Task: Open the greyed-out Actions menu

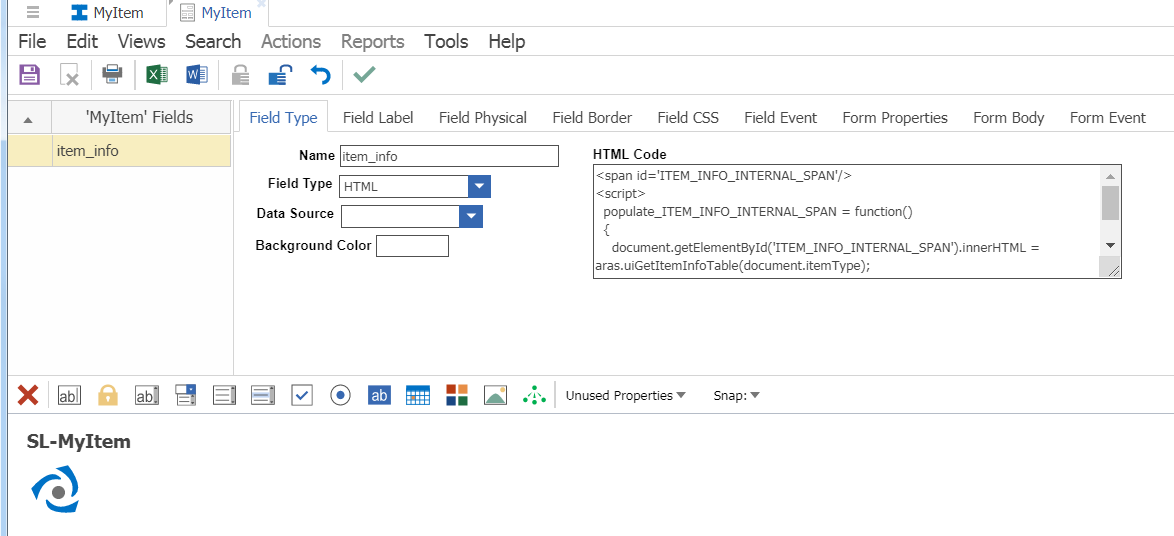Action: (291, 41)
